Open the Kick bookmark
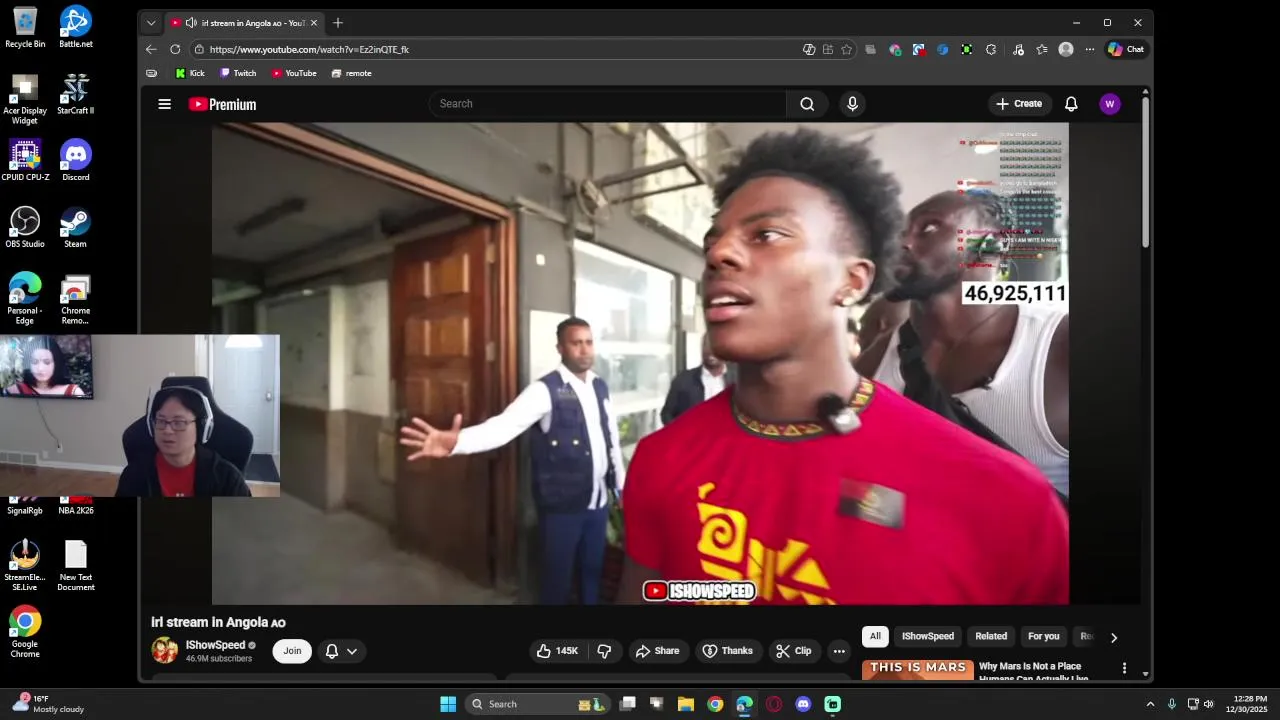This screenshot has height=720, width=1280. coord(190,73)
